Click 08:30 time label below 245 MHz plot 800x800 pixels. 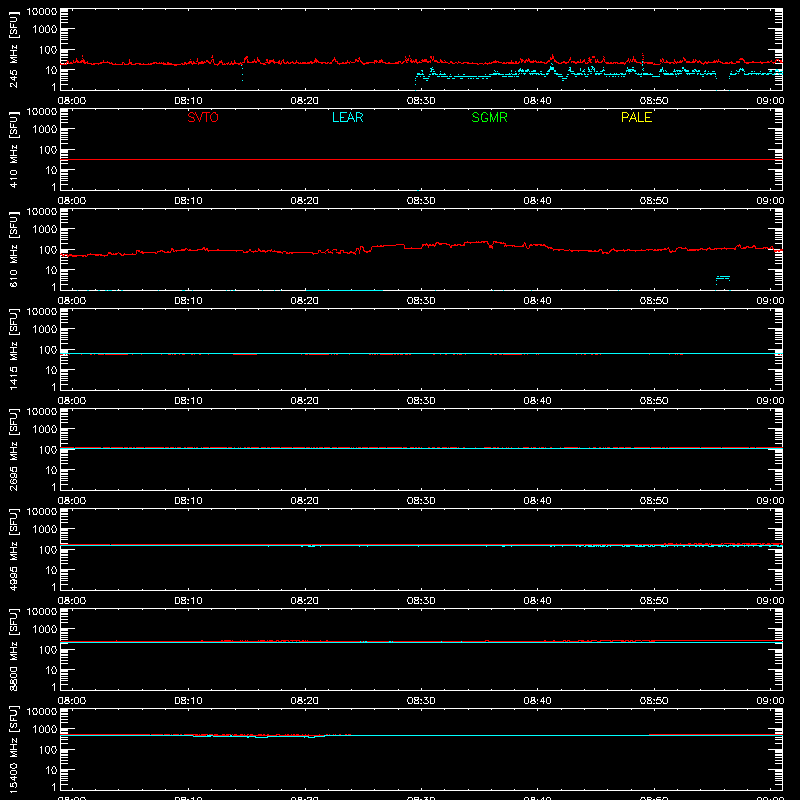421,101
